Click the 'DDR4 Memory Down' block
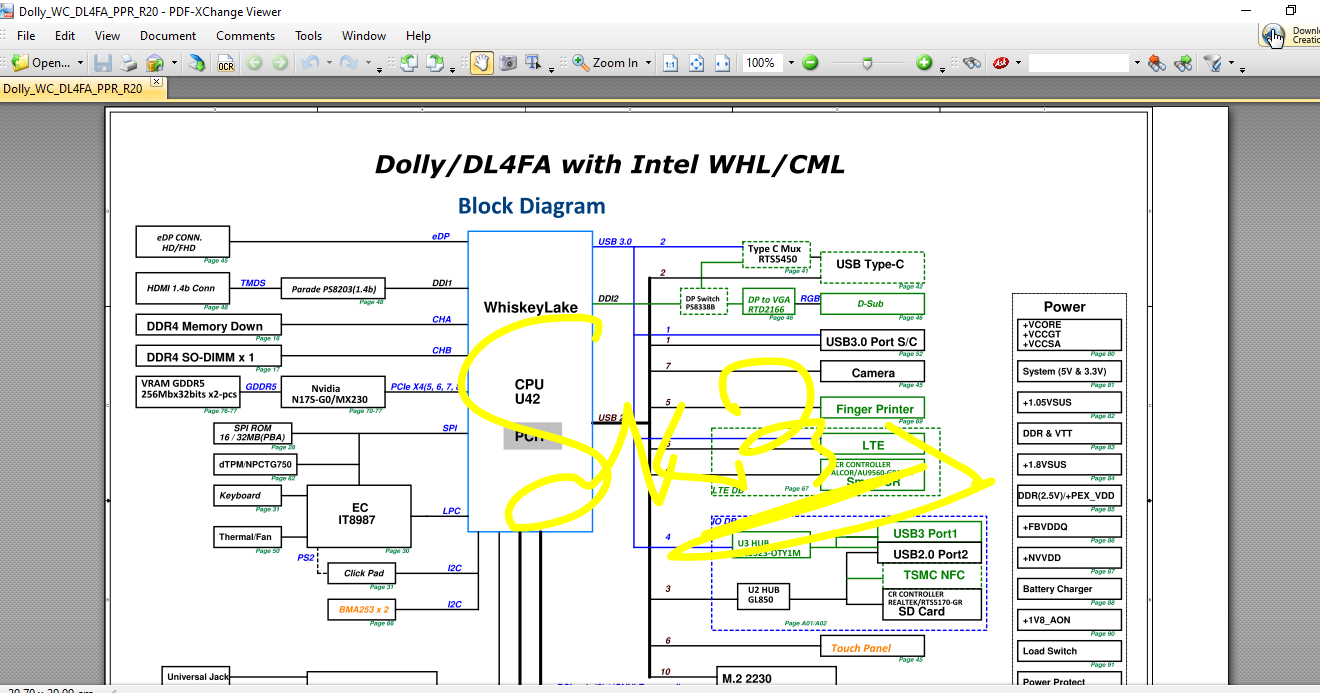This screenshot has width=1320, height=693. coord(208,325)
